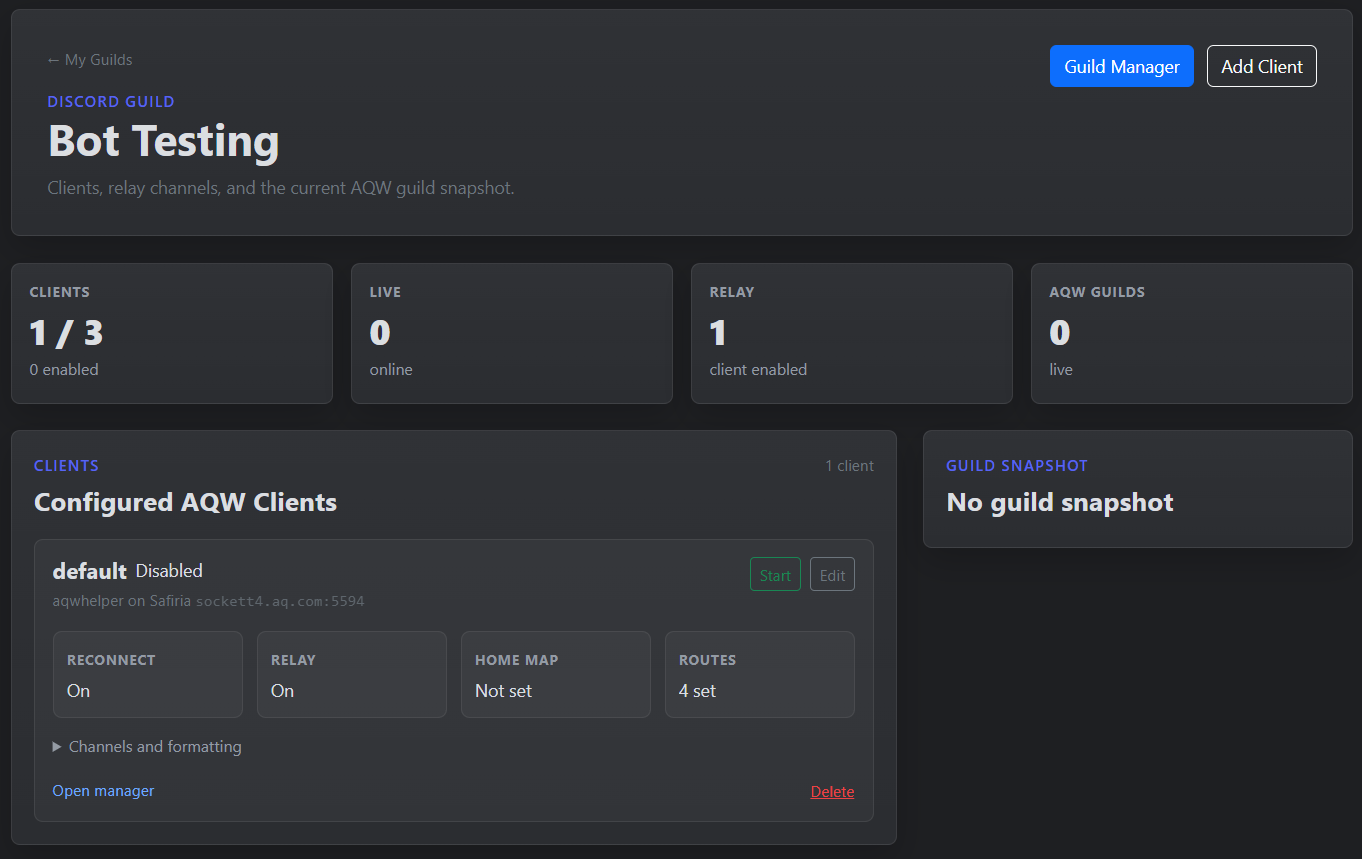This screenshot has height=859, width=1362.
Task: Click the AQW GUILDS card label
Action: (x=1097, y=292)
